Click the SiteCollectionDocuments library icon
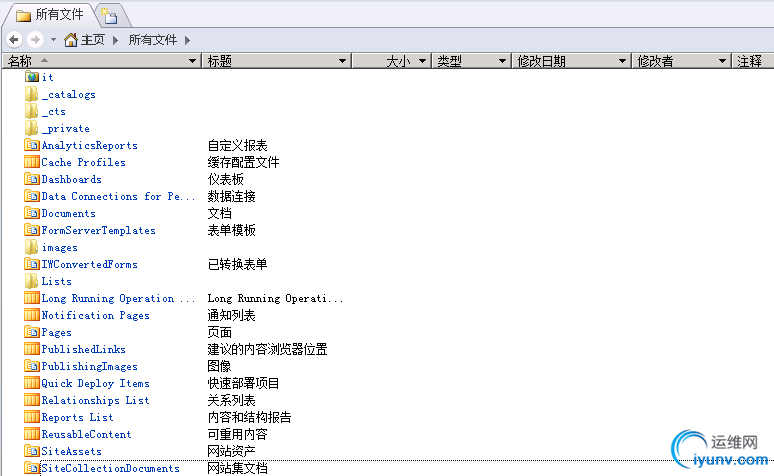This screenshot has height=476, width=774. [x=32, y=468]
